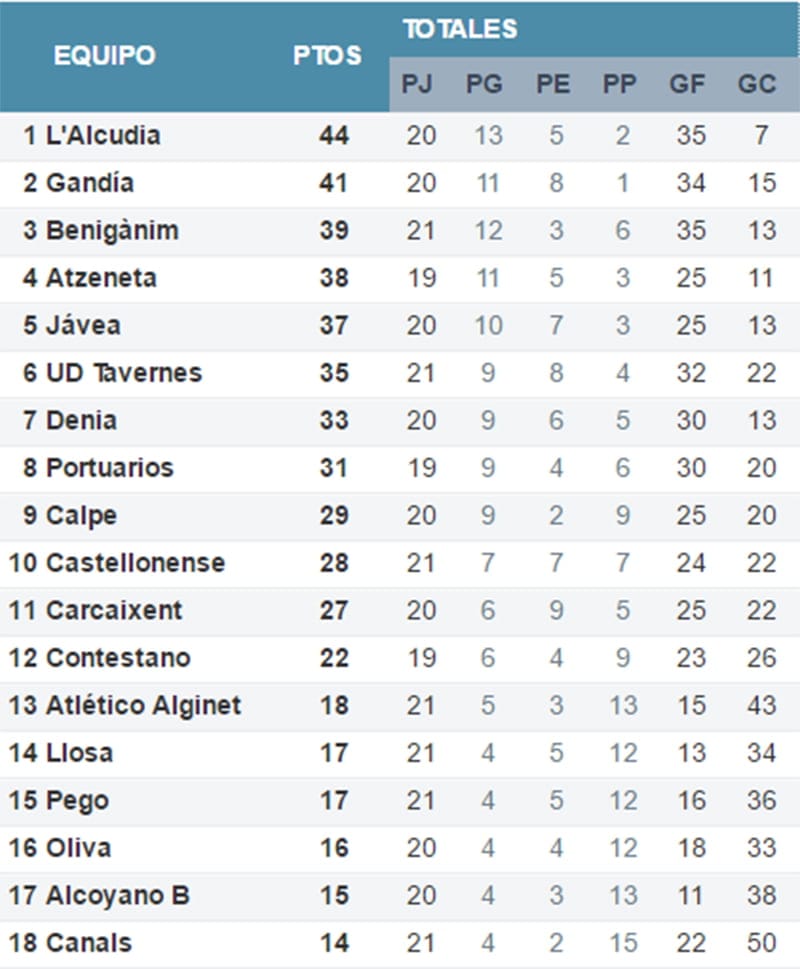This screenshot has width=800, height=969.
Task: Click the PG column header
Action: pos(484,84)
